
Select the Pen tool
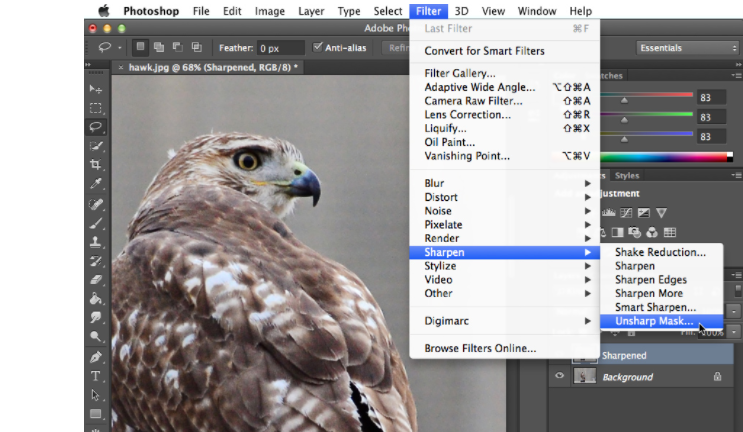pos(96,356)
